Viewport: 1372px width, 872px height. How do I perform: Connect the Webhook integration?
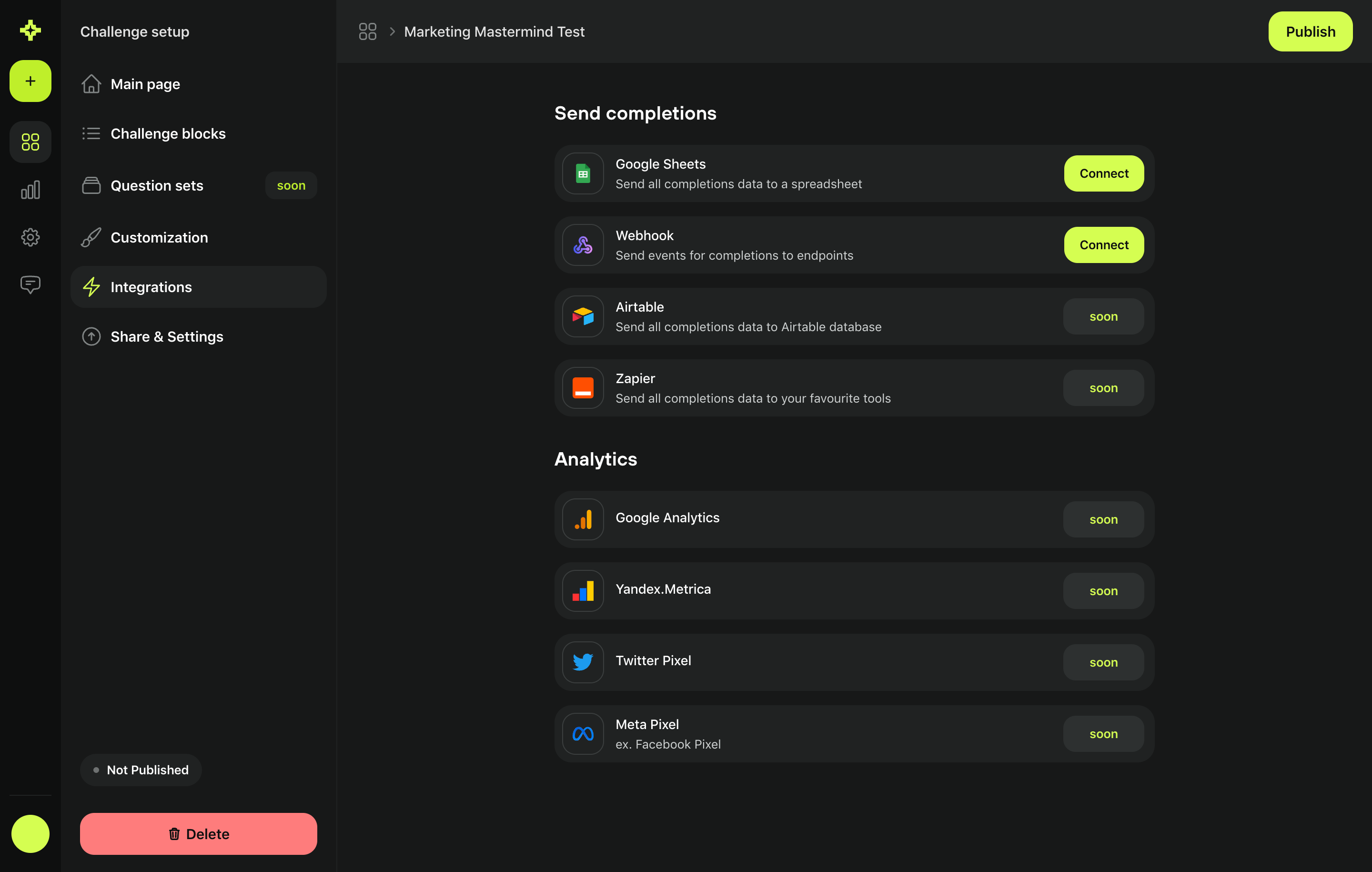tap(1104, 245)
